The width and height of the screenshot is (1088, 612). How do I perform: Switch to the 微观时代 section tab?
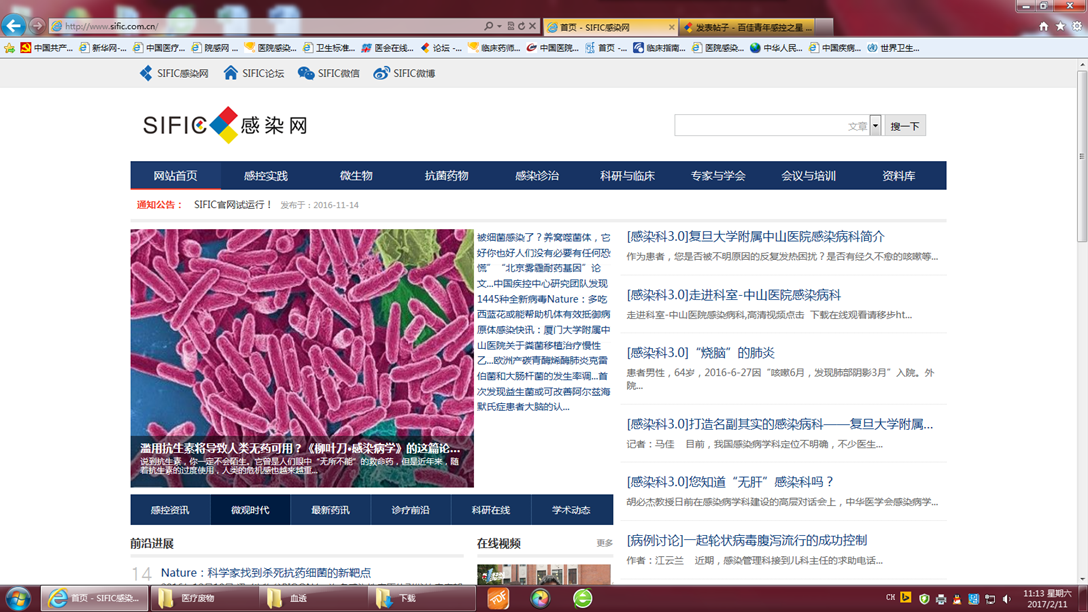pos(249,509)
